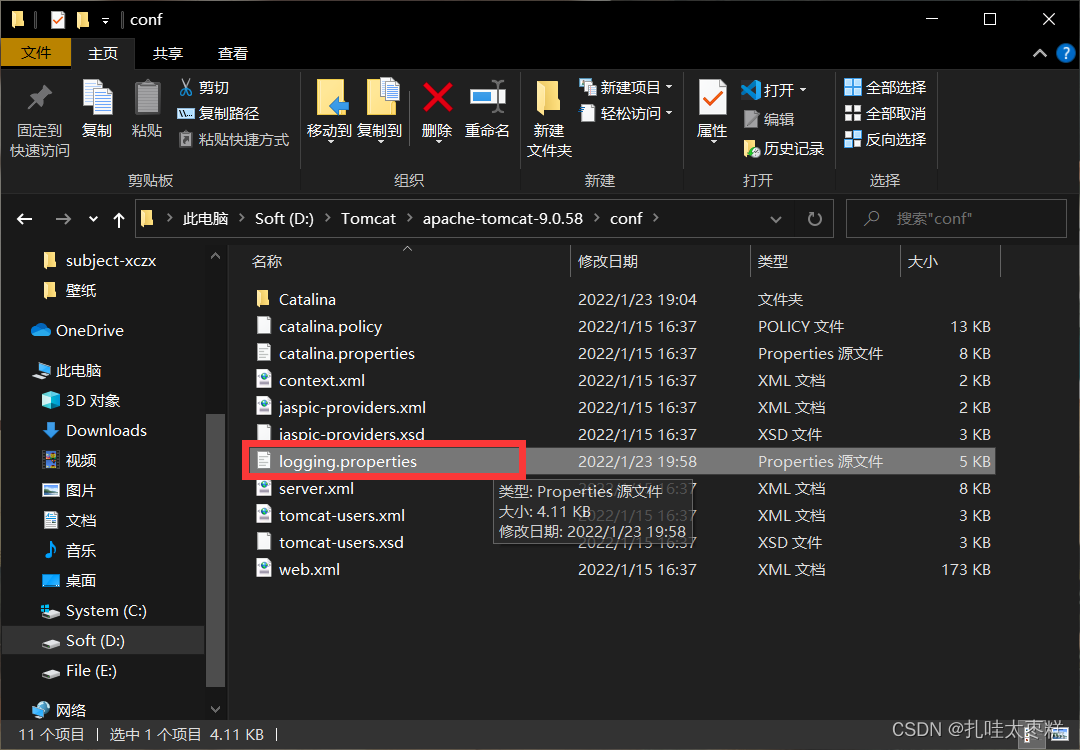Click the red Delete (删除) icon
Viewport: 1080px width, 750px height.
point(437,97)
